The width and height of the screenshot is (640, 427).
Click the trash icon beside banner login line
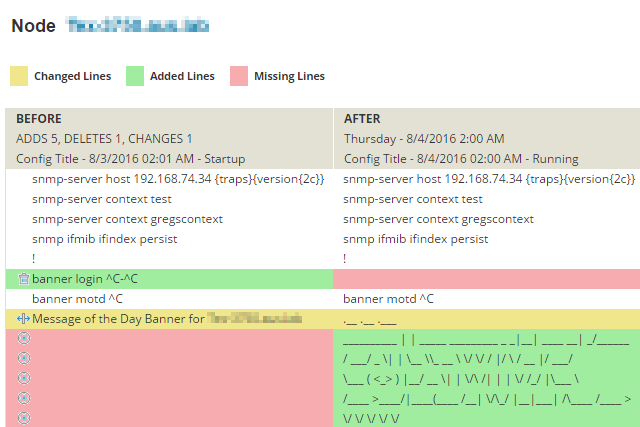pos(23,279)
